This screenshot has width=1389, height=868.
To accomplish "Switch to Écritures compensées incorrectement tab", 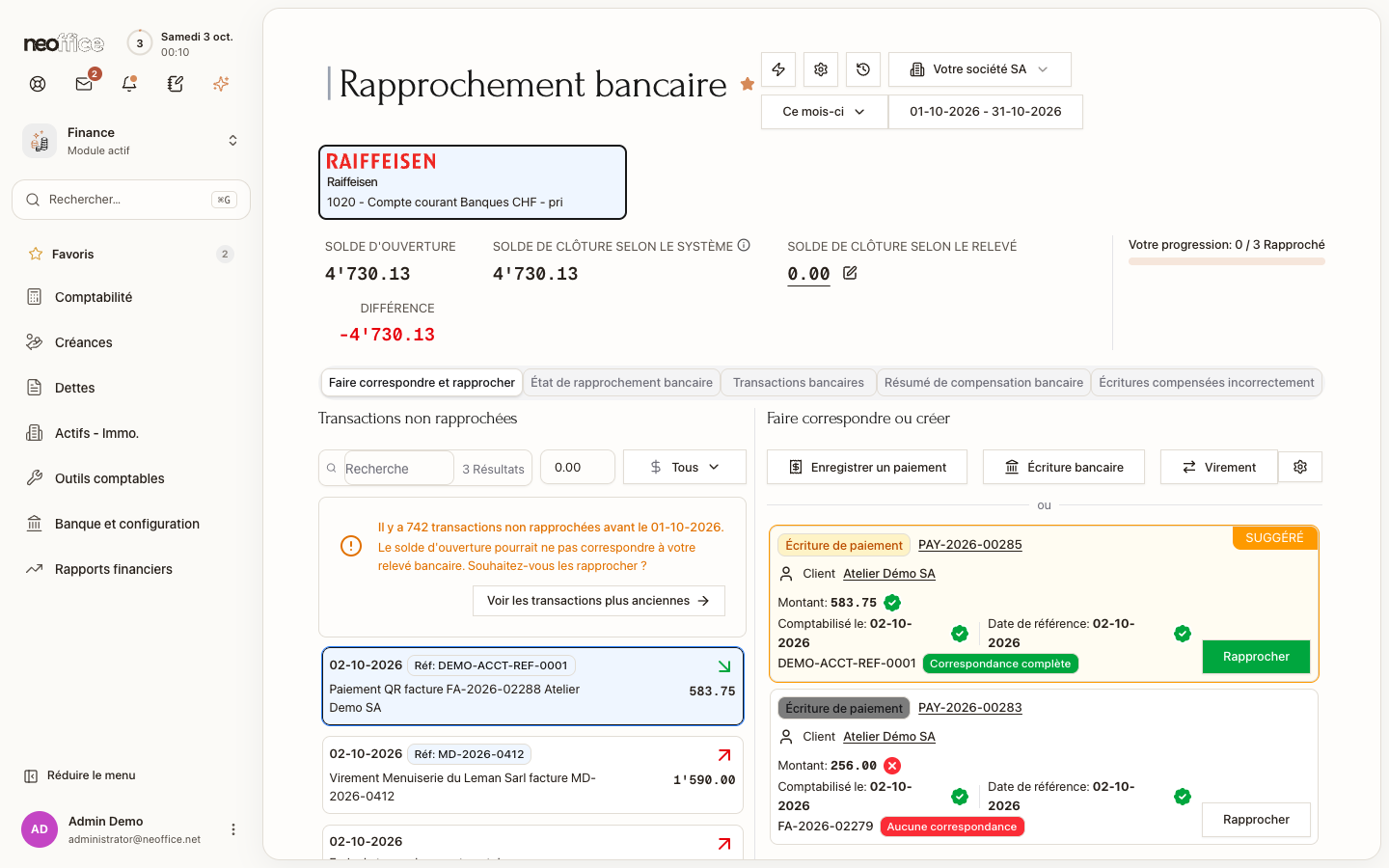I will click(1207, 383).
